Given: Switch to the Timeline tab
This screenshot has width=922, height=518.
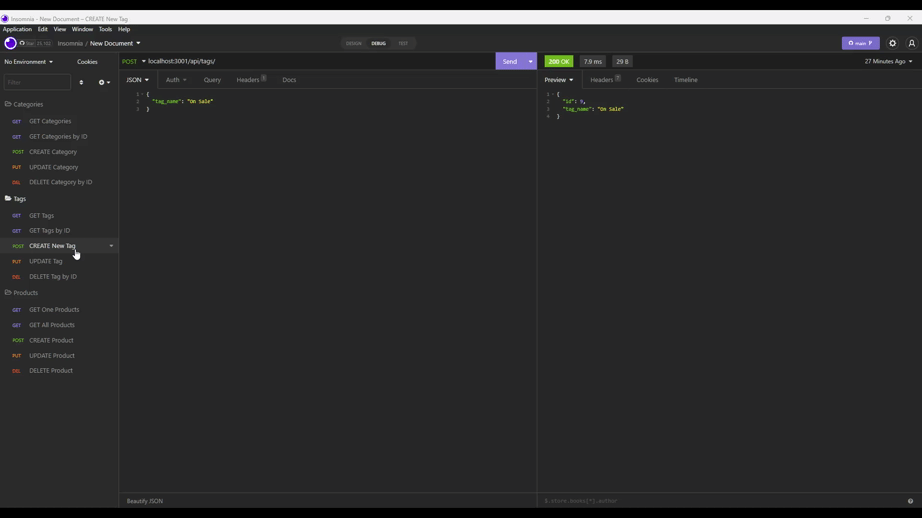Looking at the screenshot, I should [x=686, y=79].
